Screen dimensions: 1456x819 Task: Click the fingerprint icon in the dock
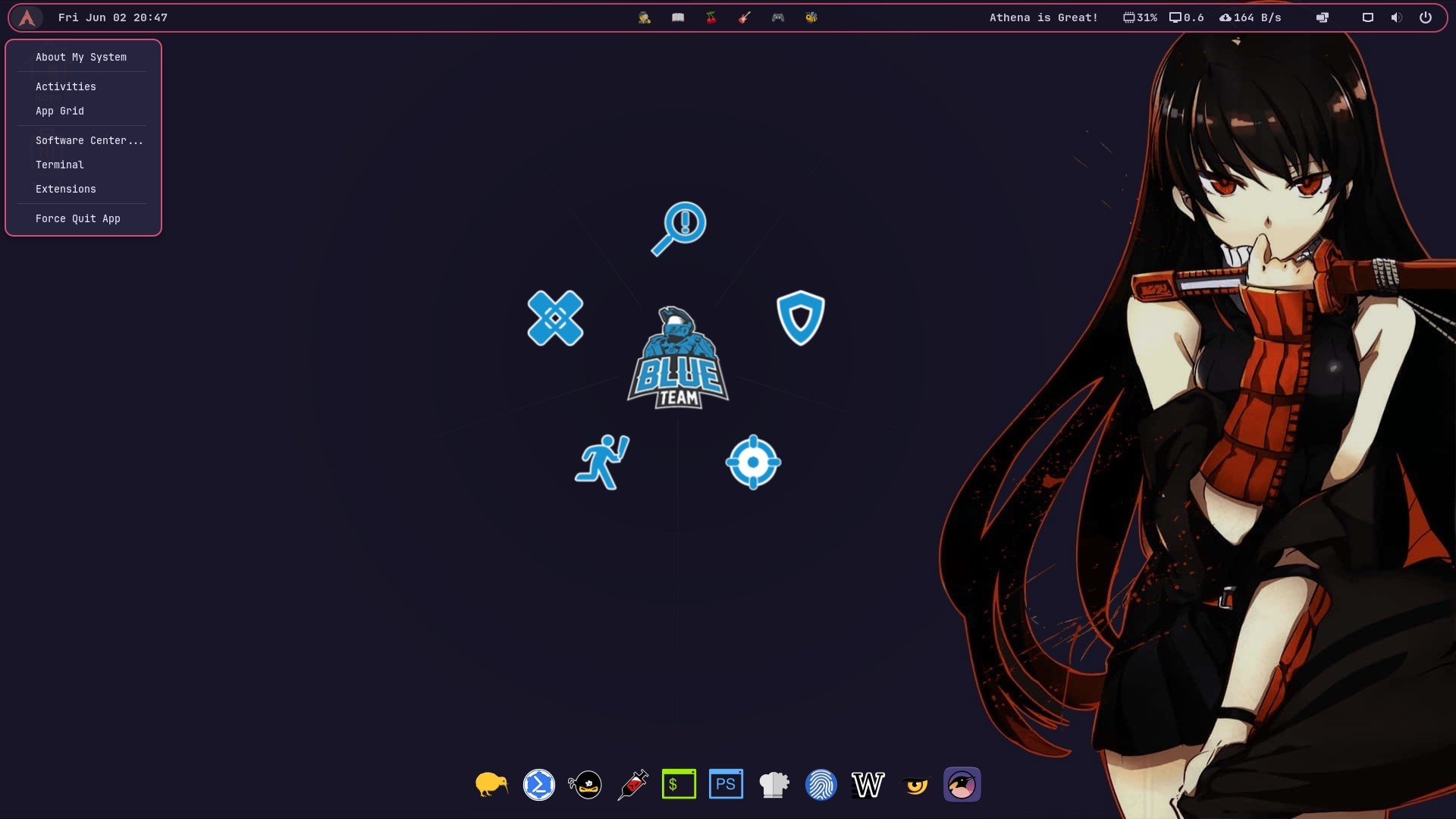click(x=821, y=784)
